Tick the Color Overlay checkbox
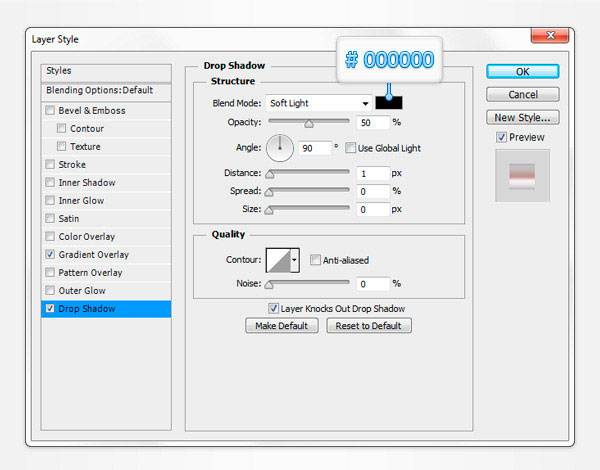Screen dimensions: 600x470 click(x=50, y=236)
